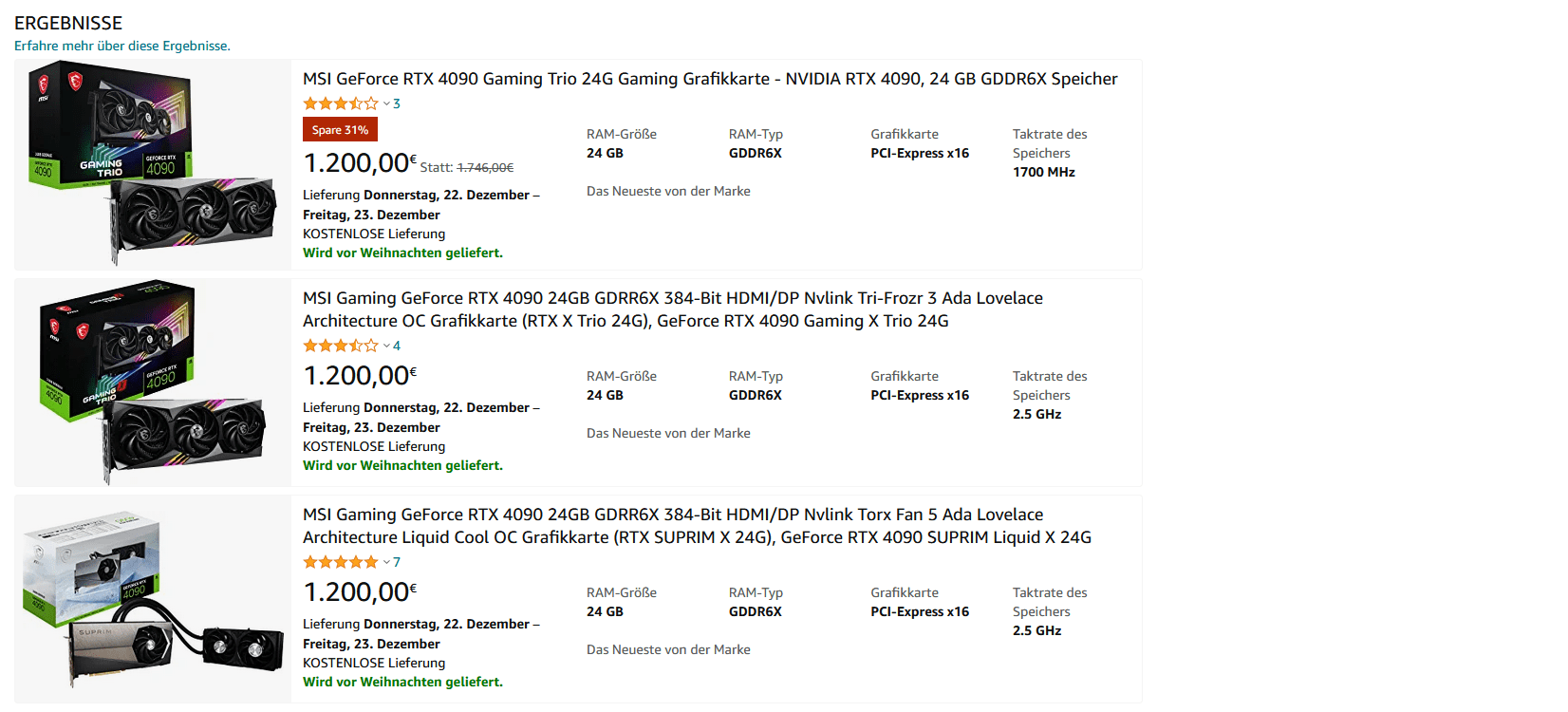This screenshot has height=712, width=1568.
Task: Open MSI GeForce RTX 4090 Gaming Trio title
Action: coord(710,79)
